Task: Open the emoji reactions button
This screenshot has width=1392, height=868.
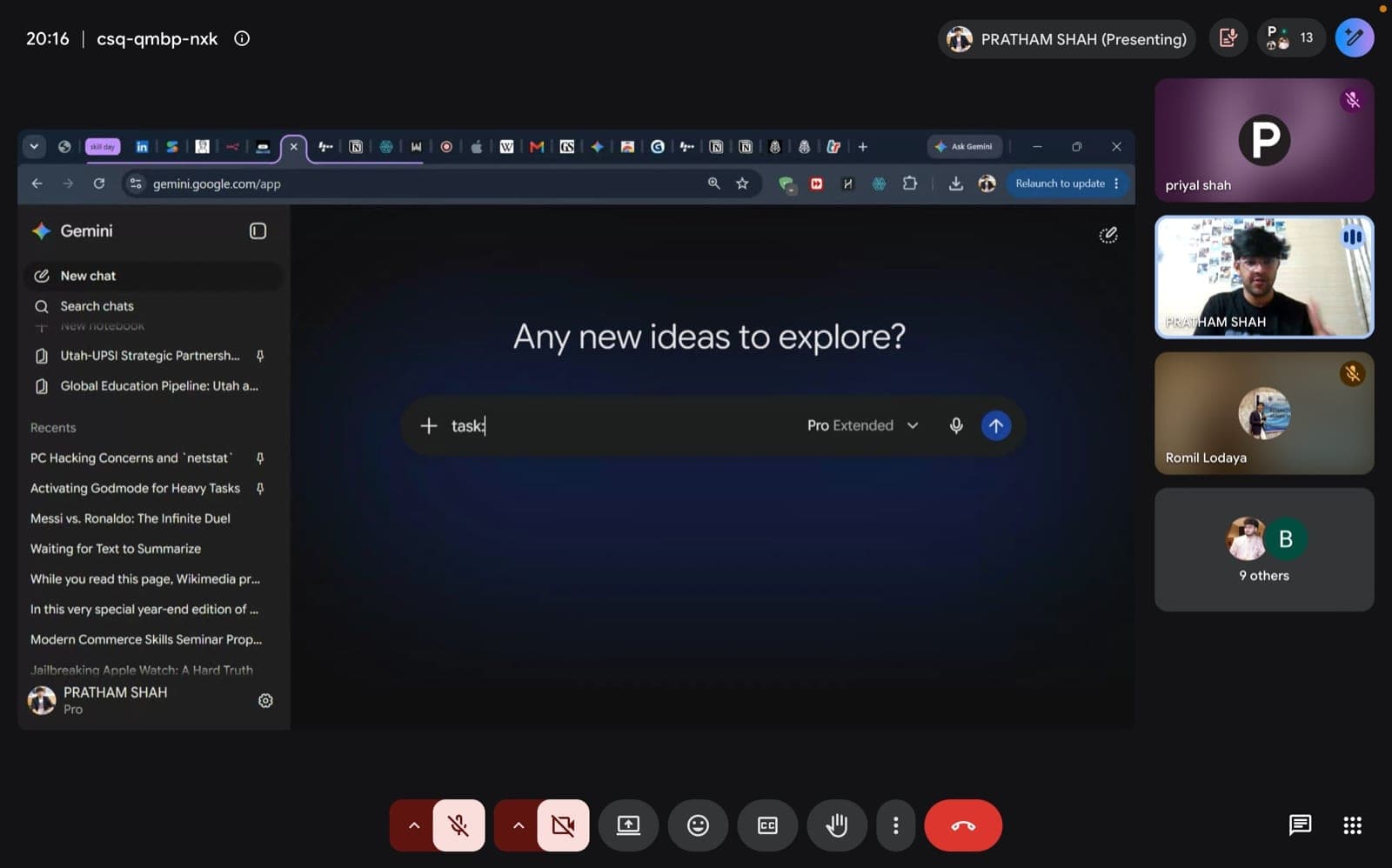Action: [698, 825]
